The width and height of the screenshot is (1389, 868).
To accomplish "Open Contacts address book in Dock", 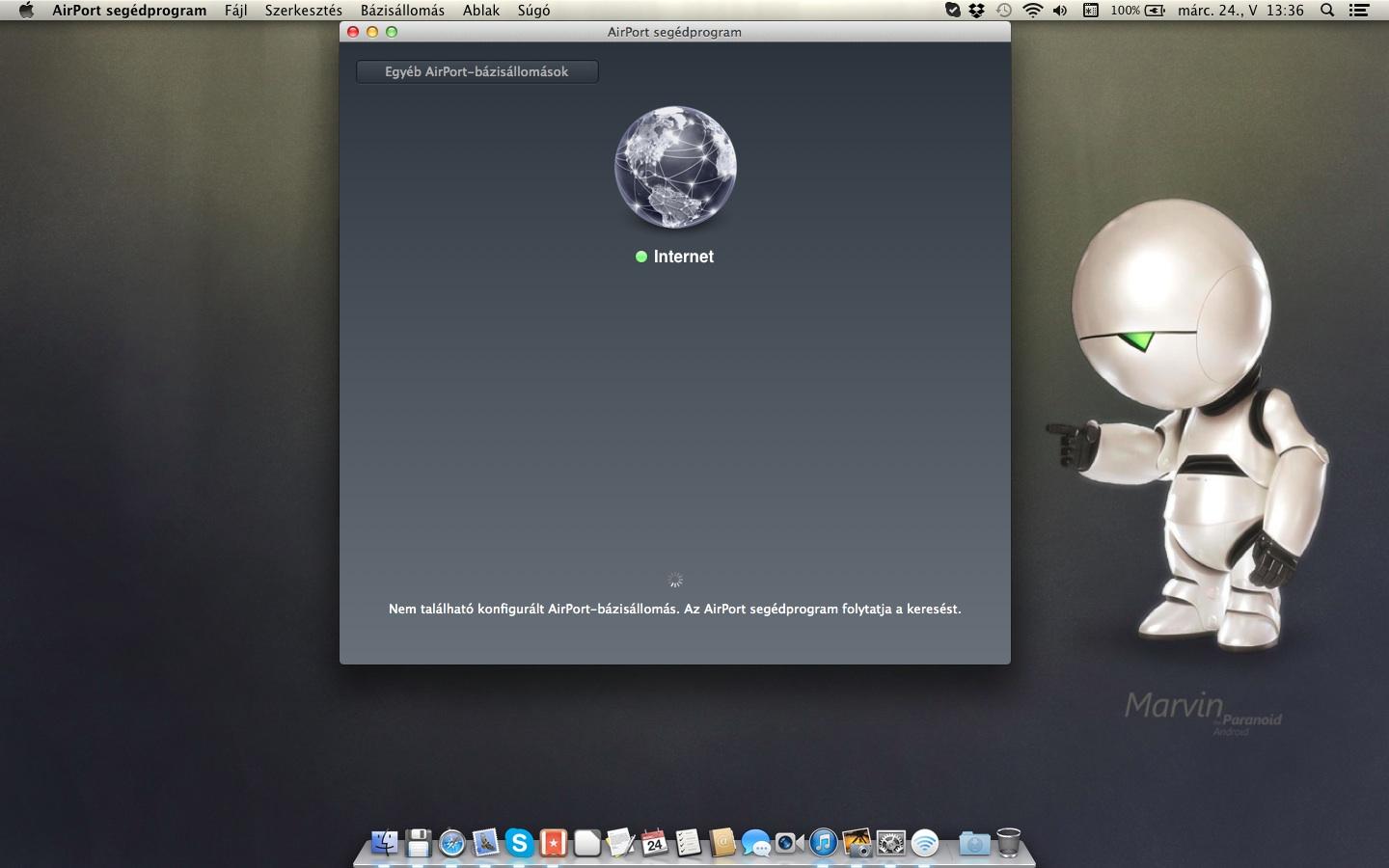I will pyautogui.click(x=722, y=843).
